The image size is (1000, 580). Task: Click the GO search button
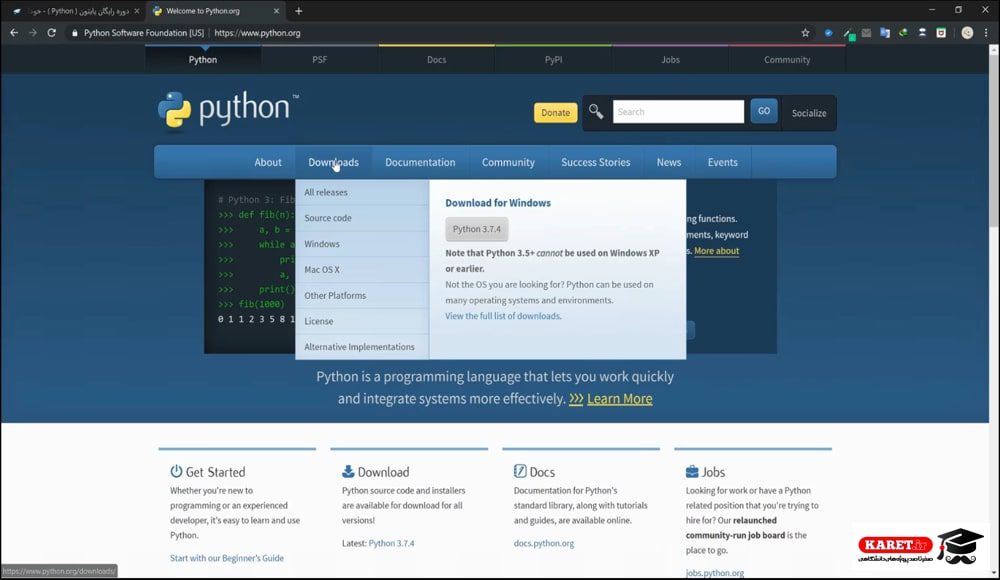[763, 111]
